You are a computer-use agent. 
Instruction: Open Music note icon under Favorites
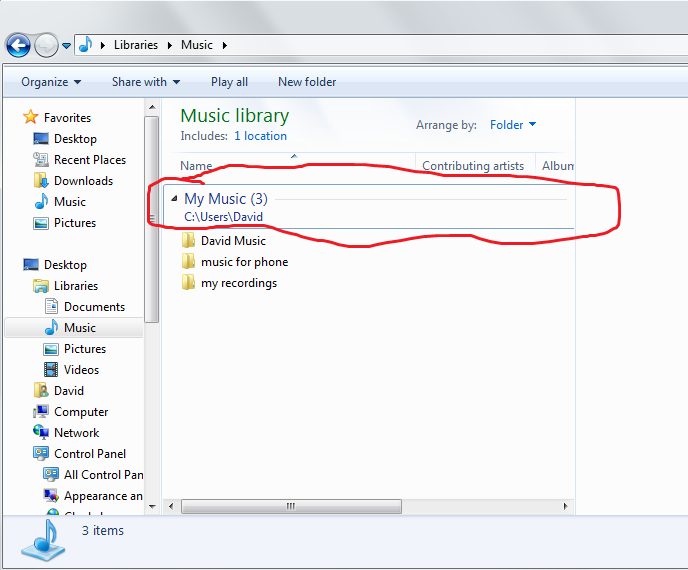tap(41, 201)
